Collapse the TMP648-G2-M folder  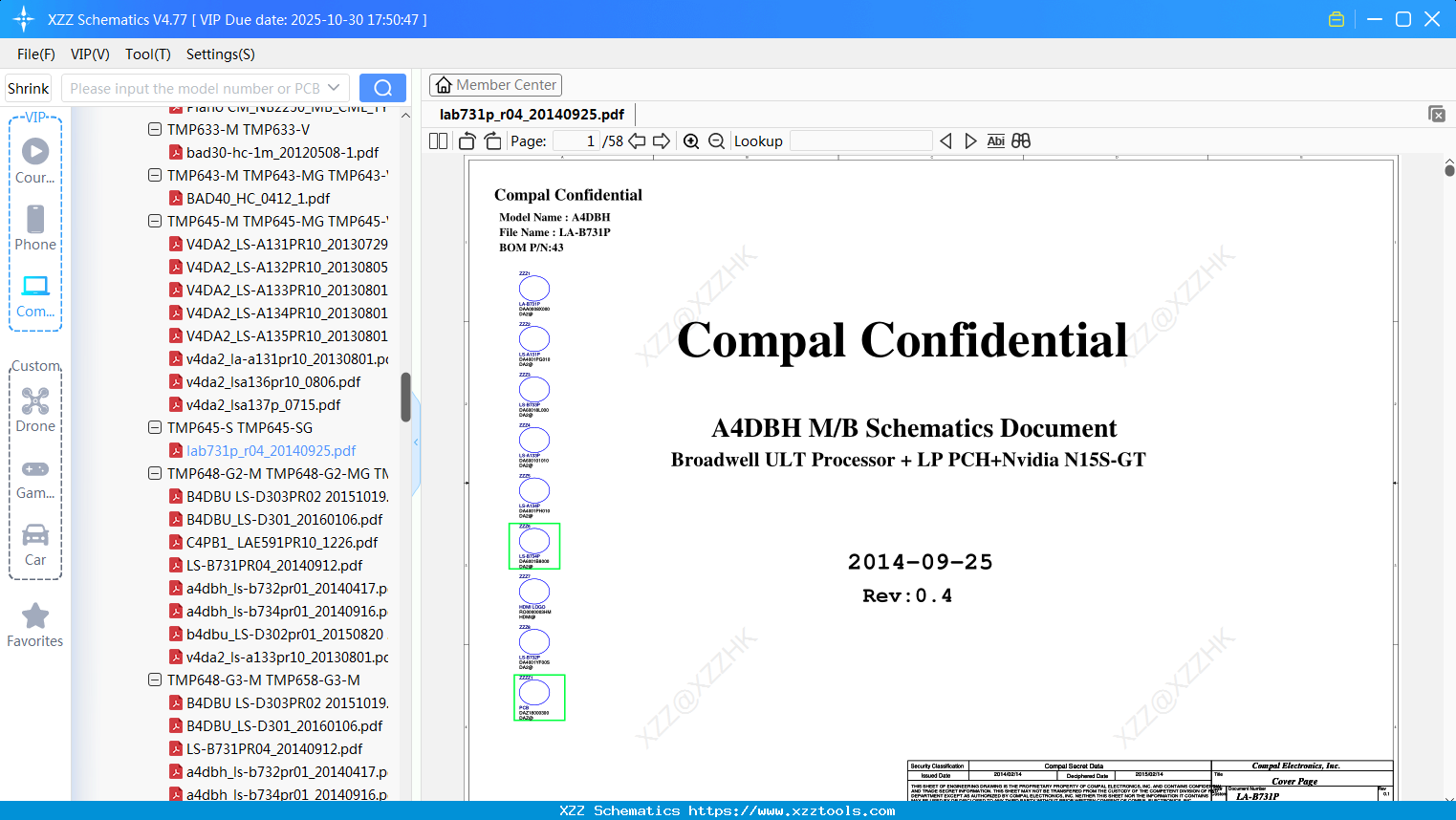[155, 473]
